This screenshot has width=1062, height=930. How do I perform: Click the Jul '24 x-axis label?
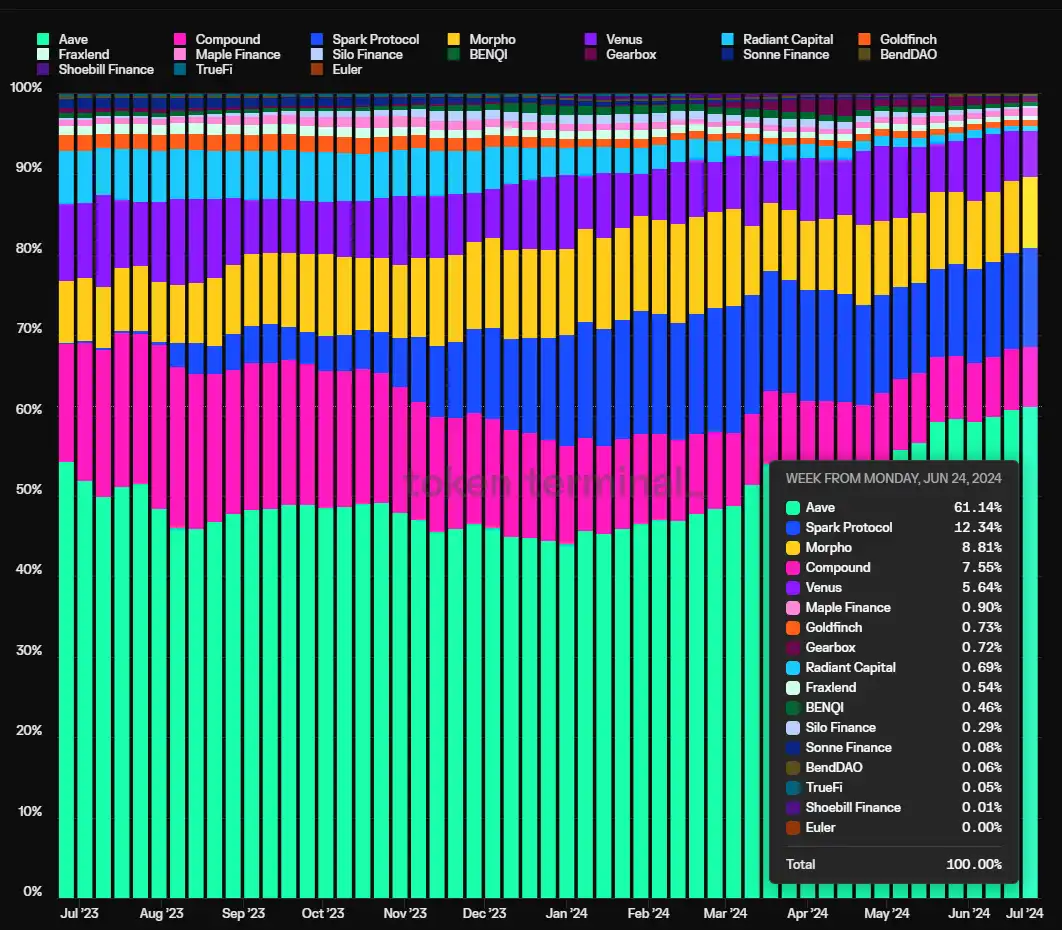tap(1024, 913)
